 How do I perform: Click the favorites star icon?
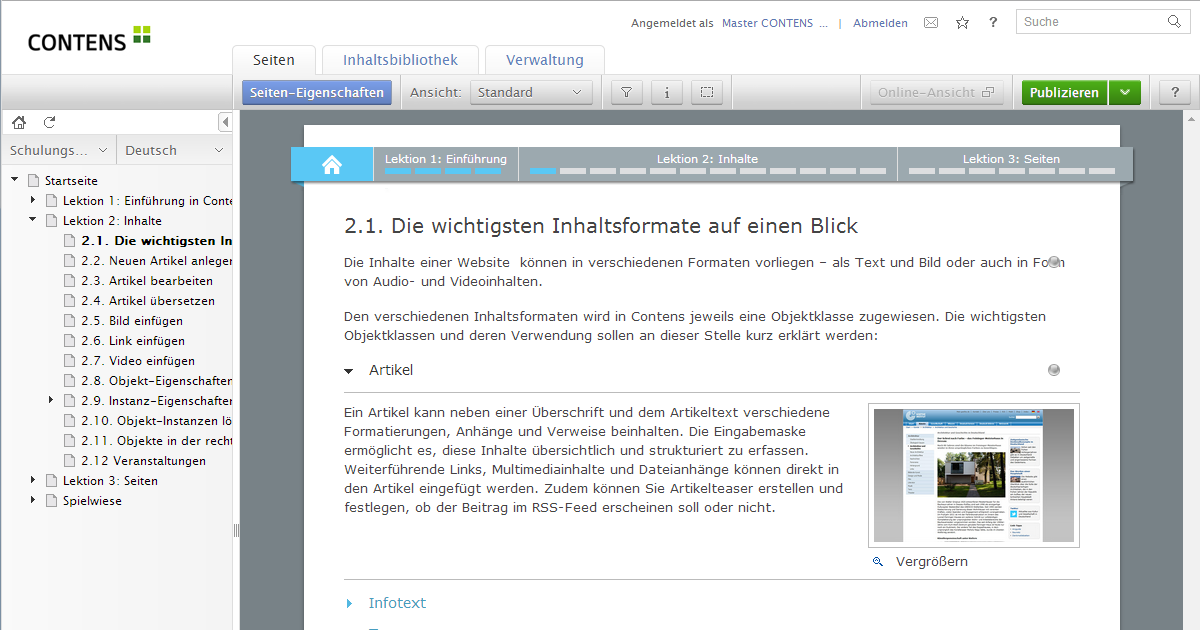tap(962, 23)
